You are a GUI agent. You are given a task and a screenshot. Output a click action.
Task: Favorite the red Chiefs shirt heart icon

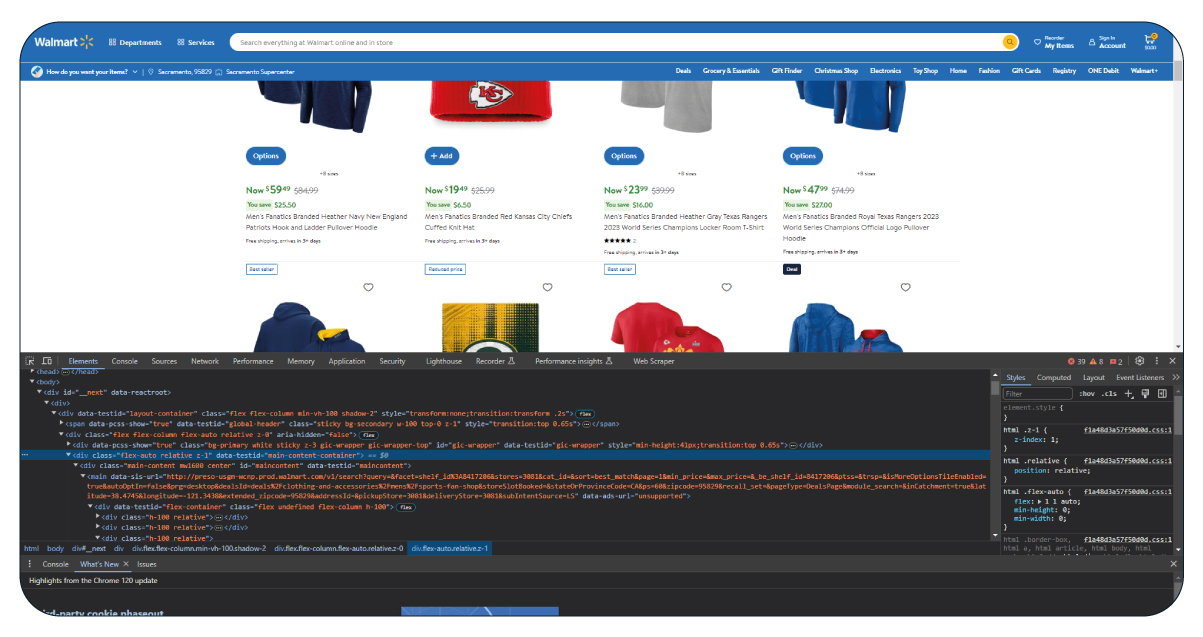point(726,287)
